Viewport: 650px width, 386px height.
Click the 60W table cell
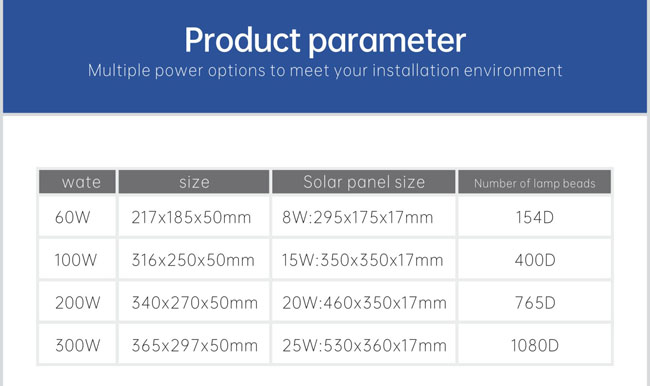[77, 216]
